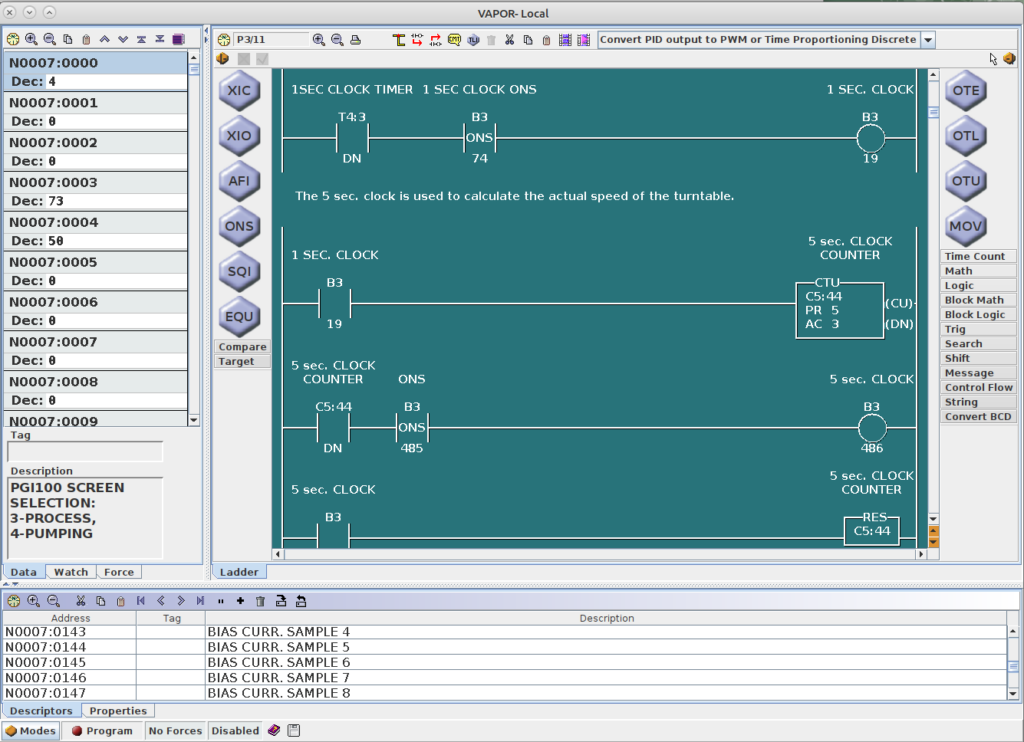Viewport: 1024px width, 742px height.
Task: Select the MOV move instruction tool
Action: click(964, 226)
